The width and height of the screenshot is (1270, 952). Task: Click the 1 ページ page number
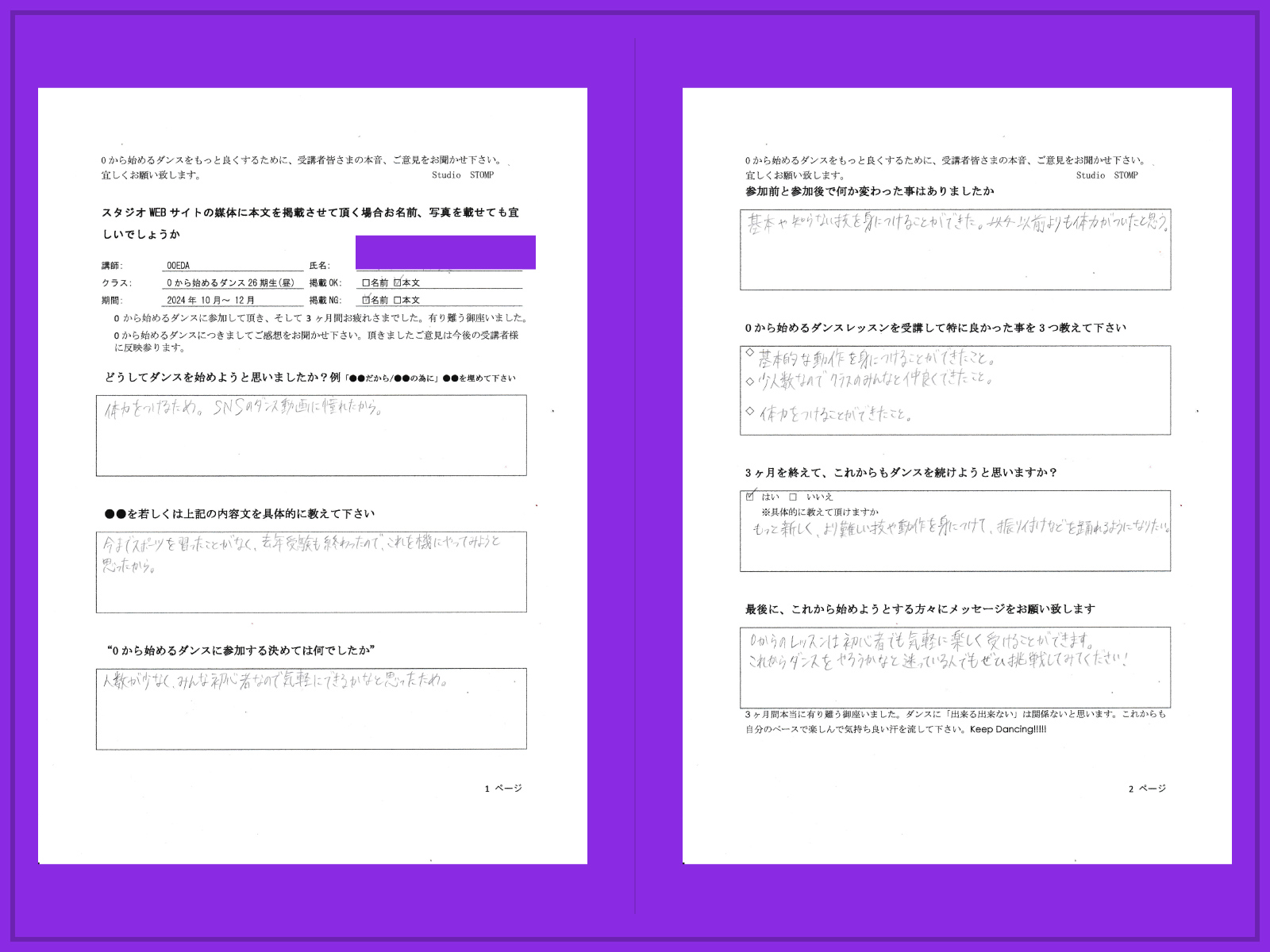pos(503,789)
